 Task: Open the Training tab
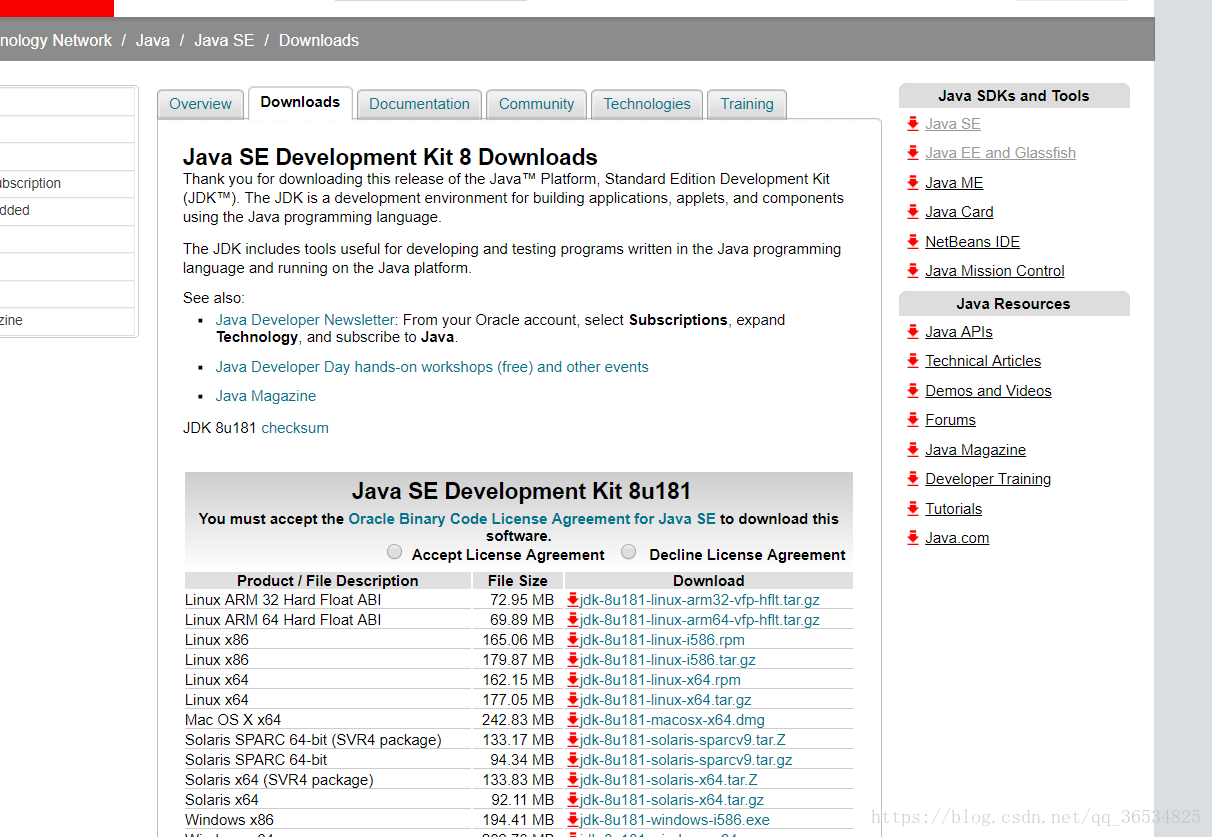pos(747,104)
